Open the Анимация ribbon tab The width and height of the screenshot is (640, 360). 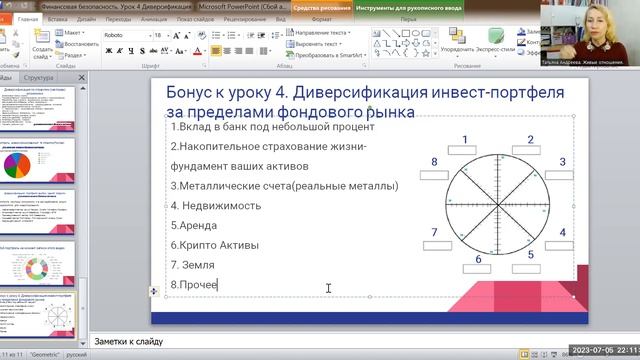(x=154, y=19)
